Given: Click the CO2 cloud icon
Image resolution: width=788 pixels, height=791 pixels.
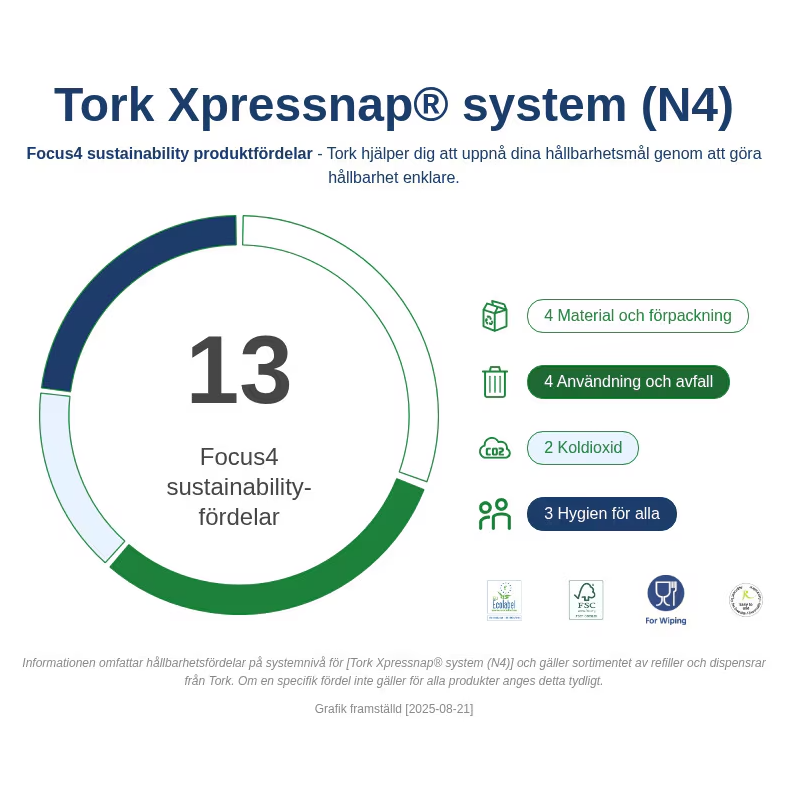Looking at the screenshot, I should (x=494, y=448).
